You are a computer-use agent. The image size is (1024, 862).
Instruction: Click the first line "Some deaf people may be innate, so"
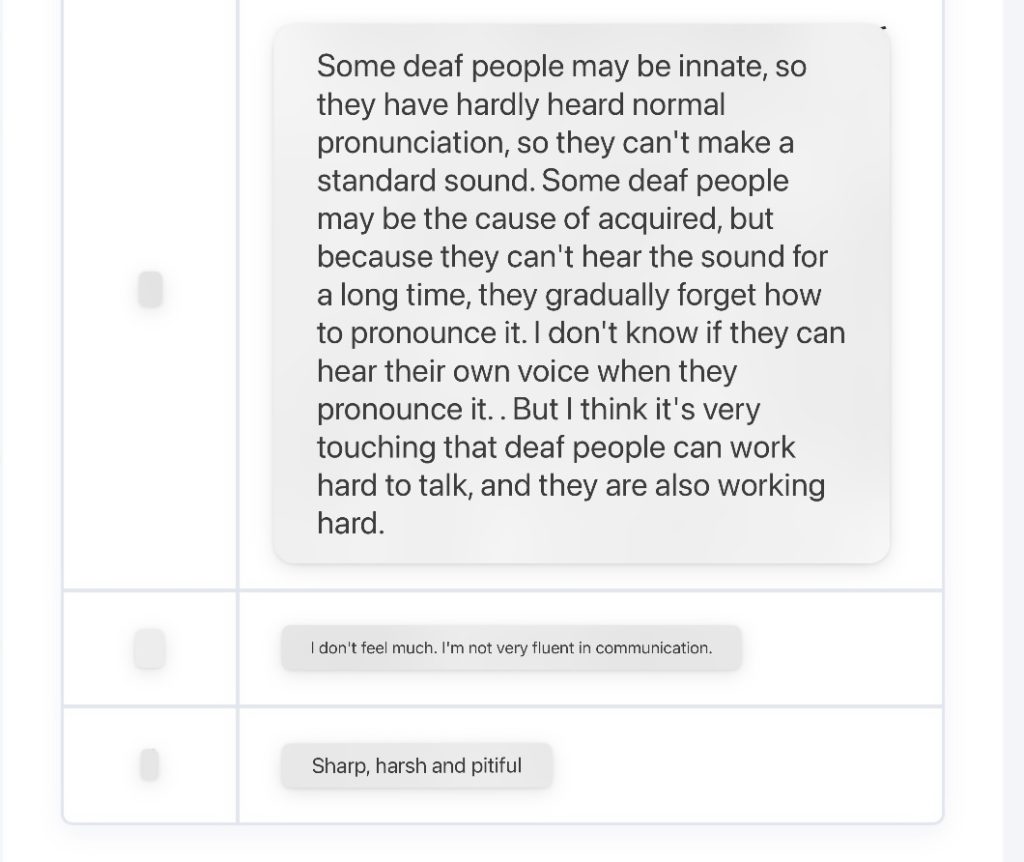(x=561, y=67)
